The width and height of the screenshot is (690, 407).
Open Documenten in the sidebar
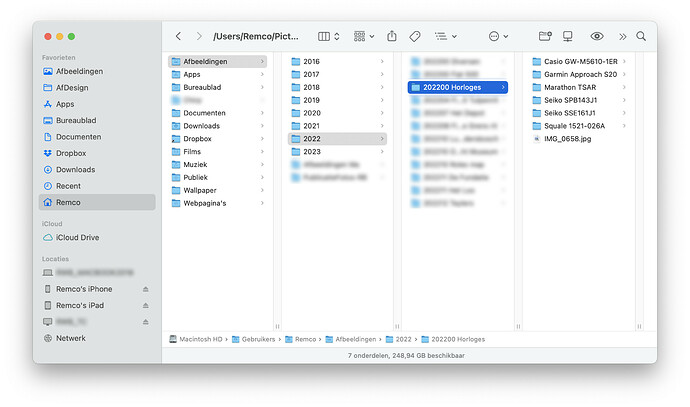(97, 137)
